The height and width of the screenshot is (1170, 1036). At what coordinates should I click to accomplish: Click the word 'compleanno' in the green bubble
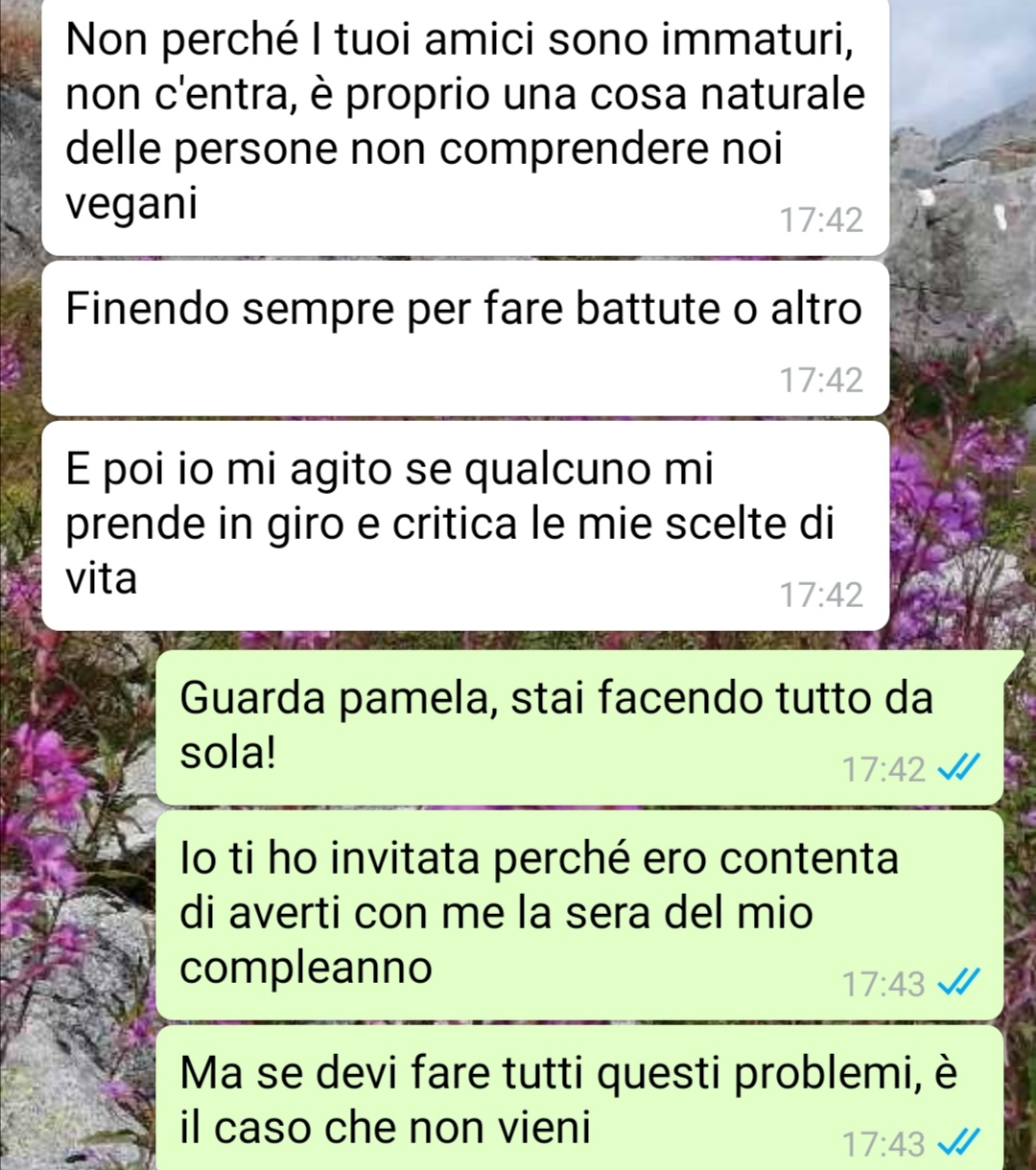(306, 967)
